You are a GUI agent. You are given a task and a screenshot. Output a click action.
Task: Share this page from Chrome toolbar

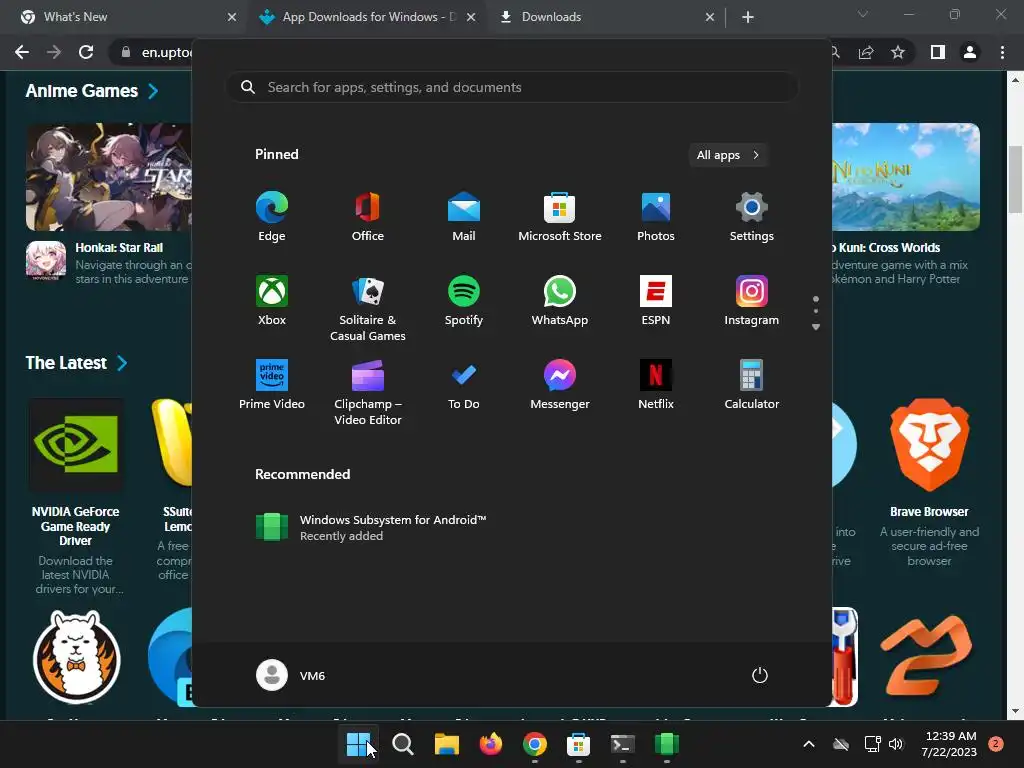pyautogui.click(x=866, y=52)
